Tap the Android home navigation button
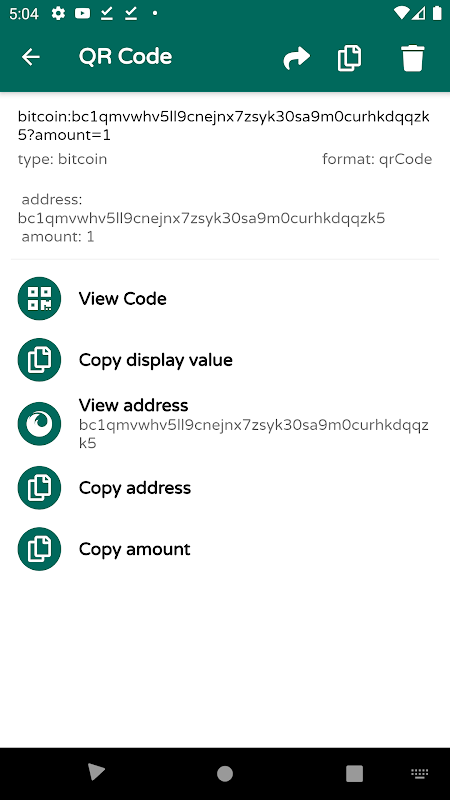Viewport: 450px width, 800px height. (224, 773)
